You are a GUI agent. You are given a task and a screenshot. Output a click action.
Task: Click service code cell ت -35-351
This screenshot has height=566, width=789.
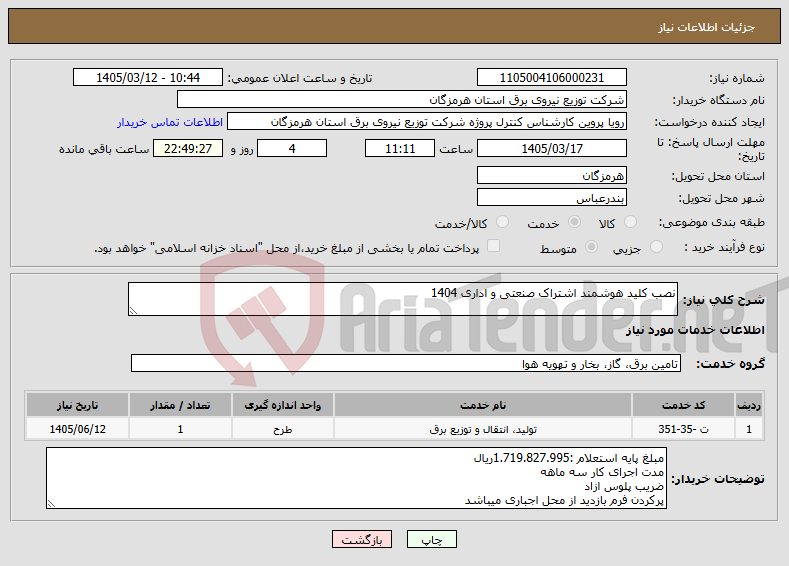682,429
